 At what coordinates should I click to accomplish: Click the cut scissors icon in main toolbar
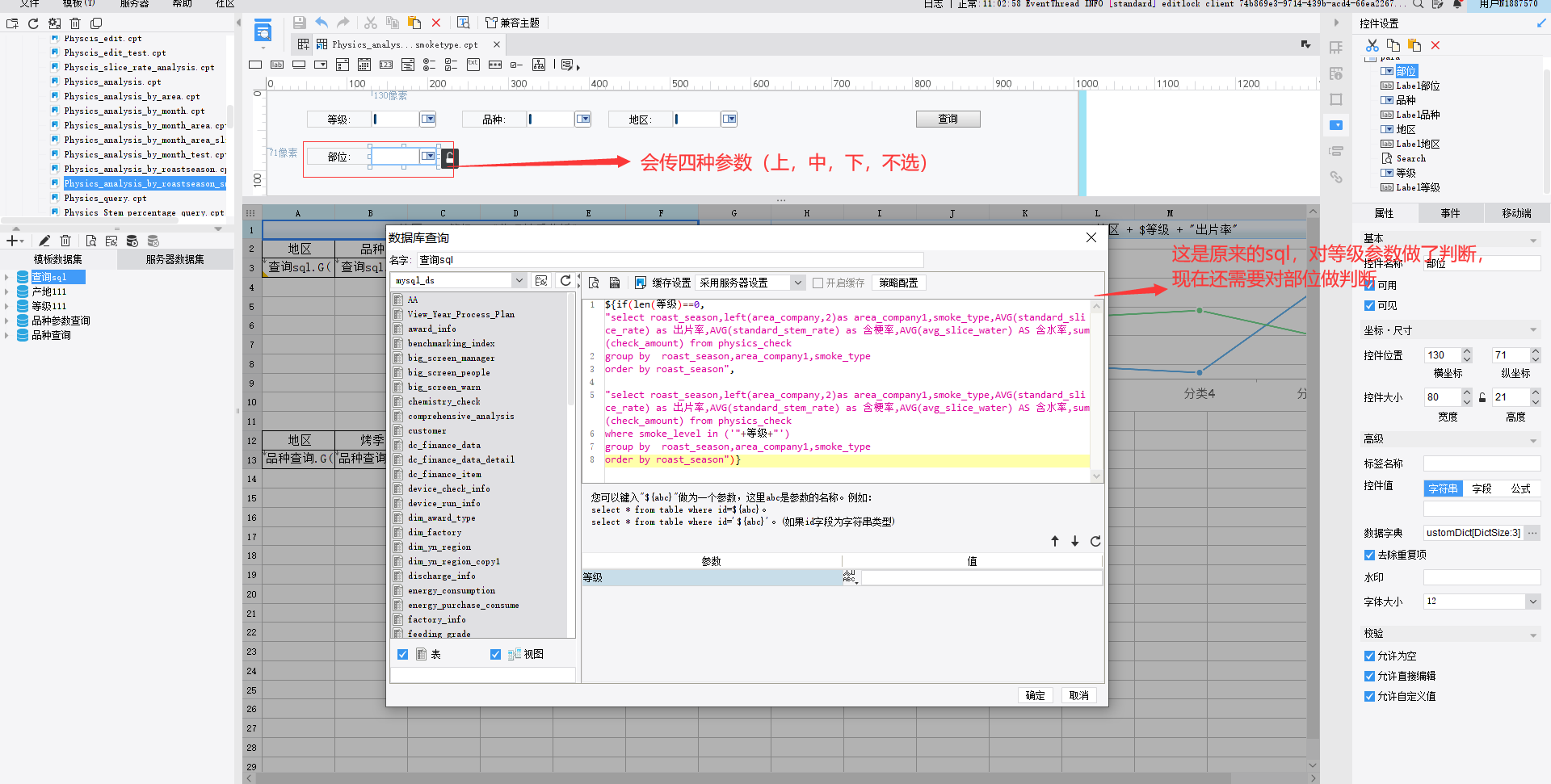[x=371, y=23]
